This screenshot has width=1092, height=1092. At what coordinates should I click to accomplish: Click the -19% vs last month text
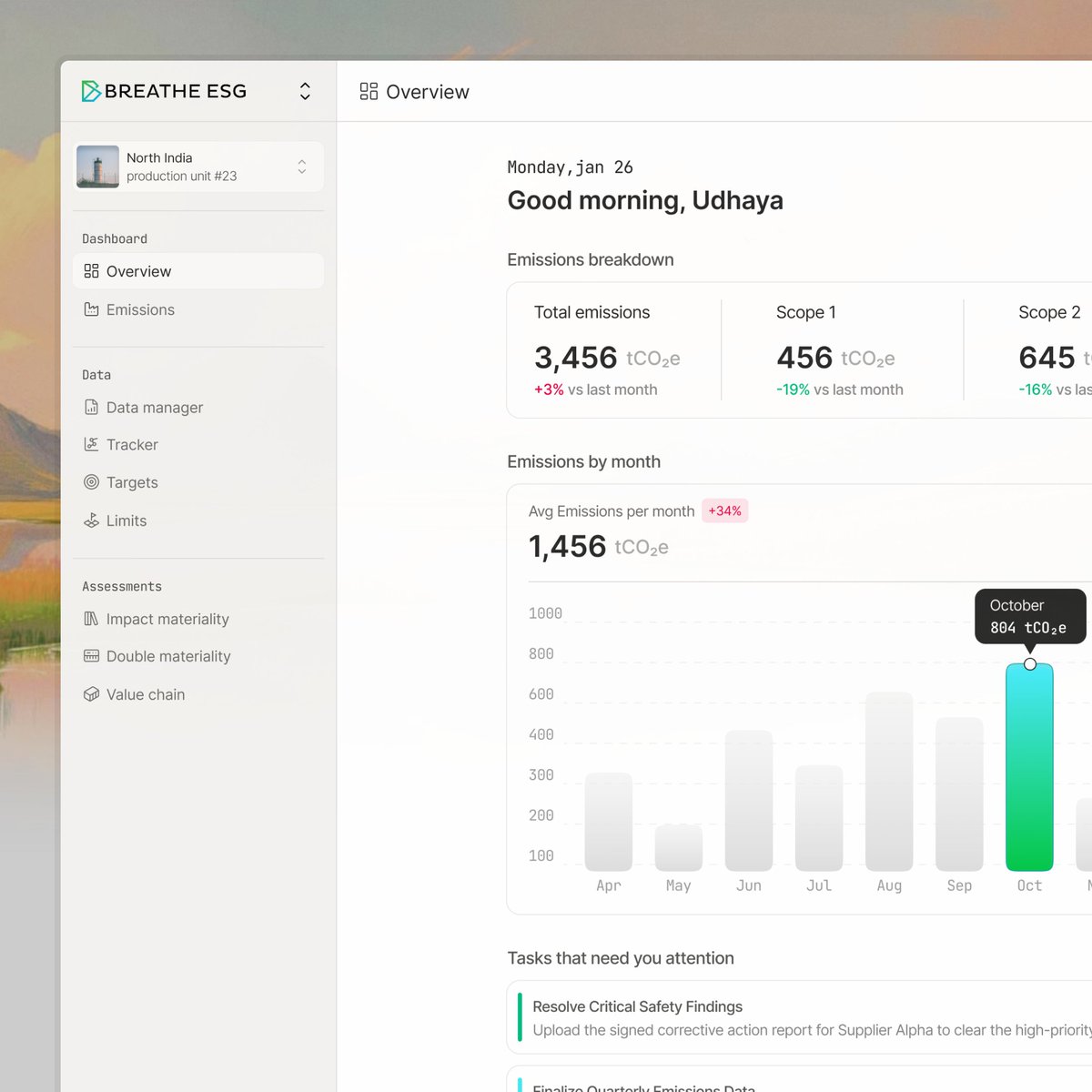point(839,389)
